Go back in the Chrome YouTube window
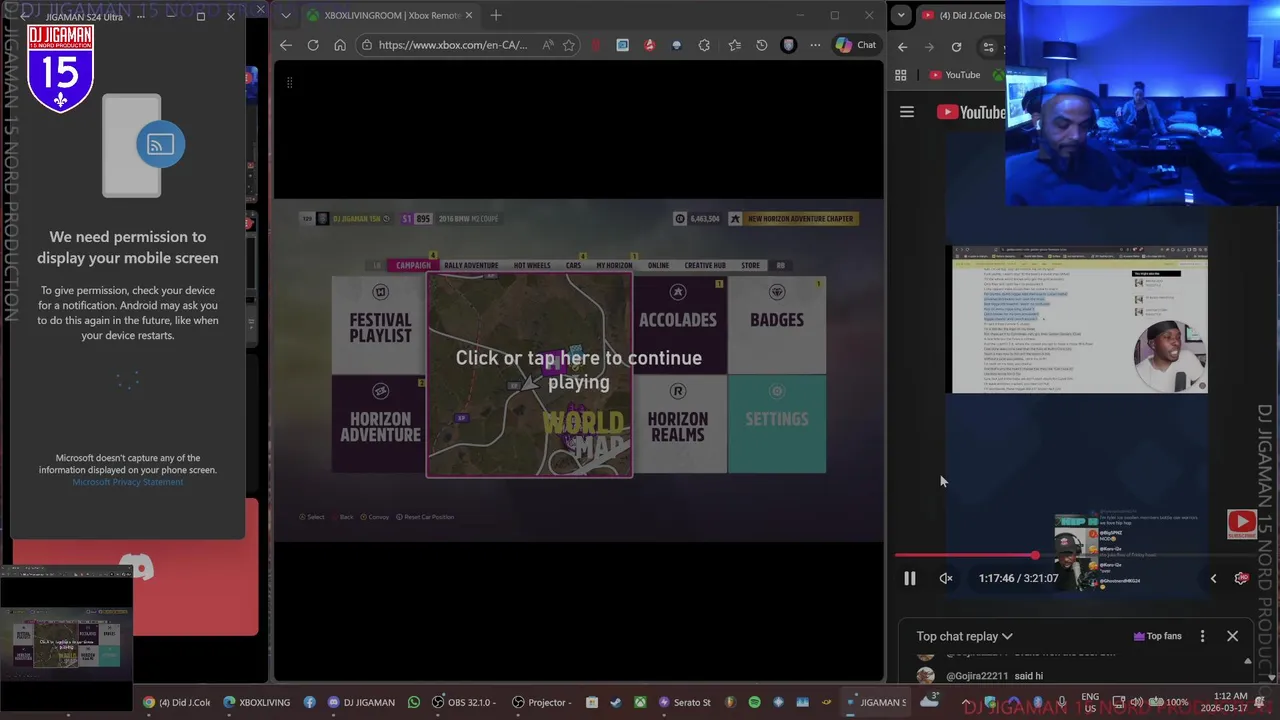 click(x=902, y=47)
